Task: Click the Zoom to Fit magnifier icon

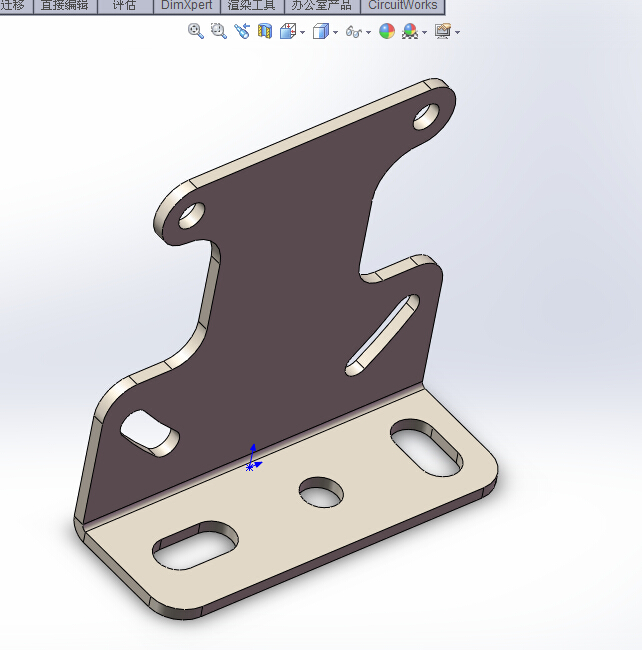Action: coord(196,31)
